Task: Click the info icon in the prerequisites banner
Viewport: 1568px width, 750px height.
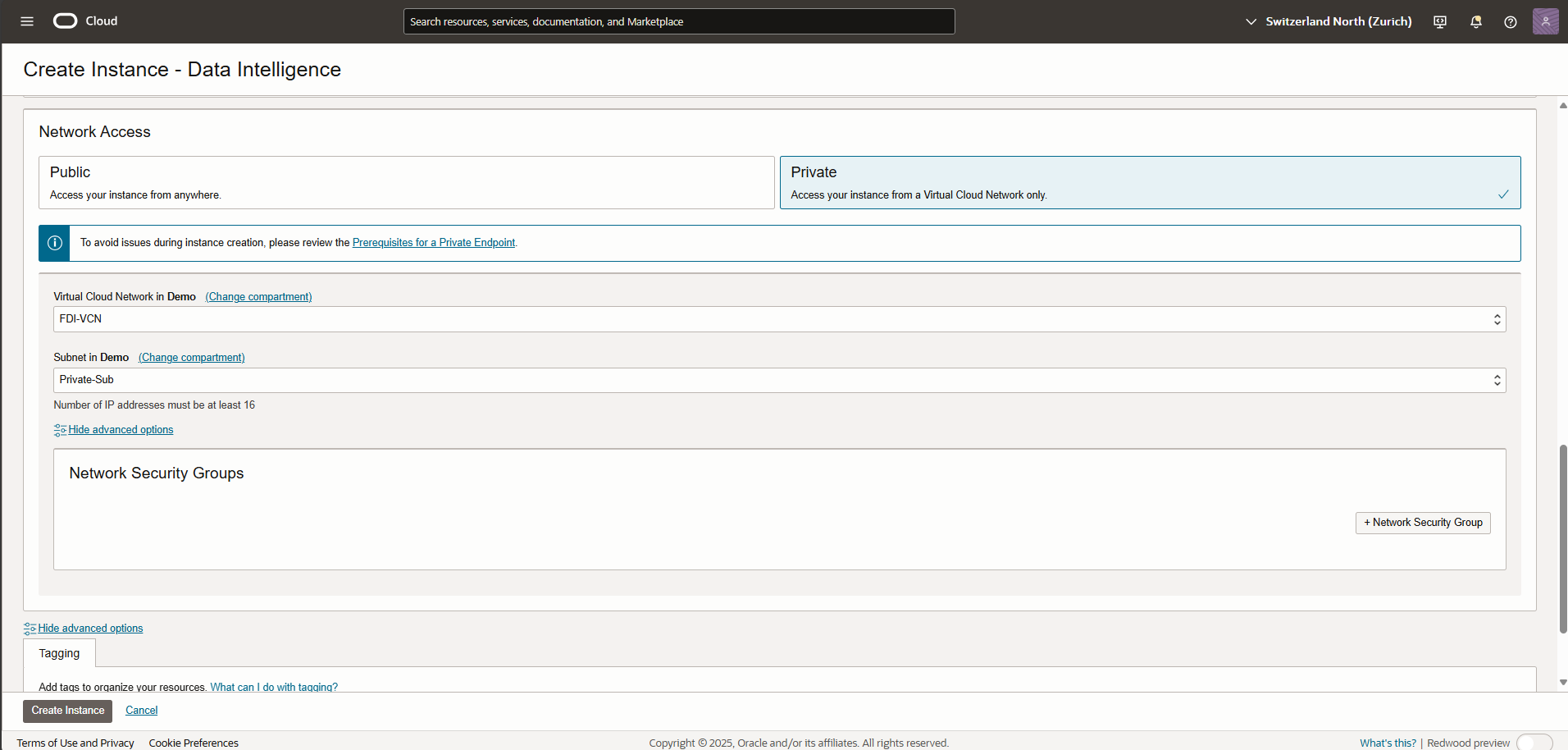Action: coord(55,243)
